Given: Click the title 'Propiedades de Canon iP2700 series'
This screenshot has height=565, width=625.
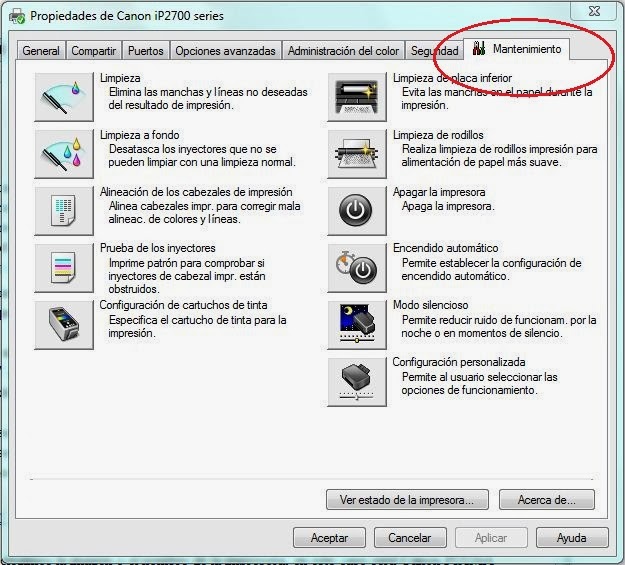Looking at the screenshot, I should (127, 16).
